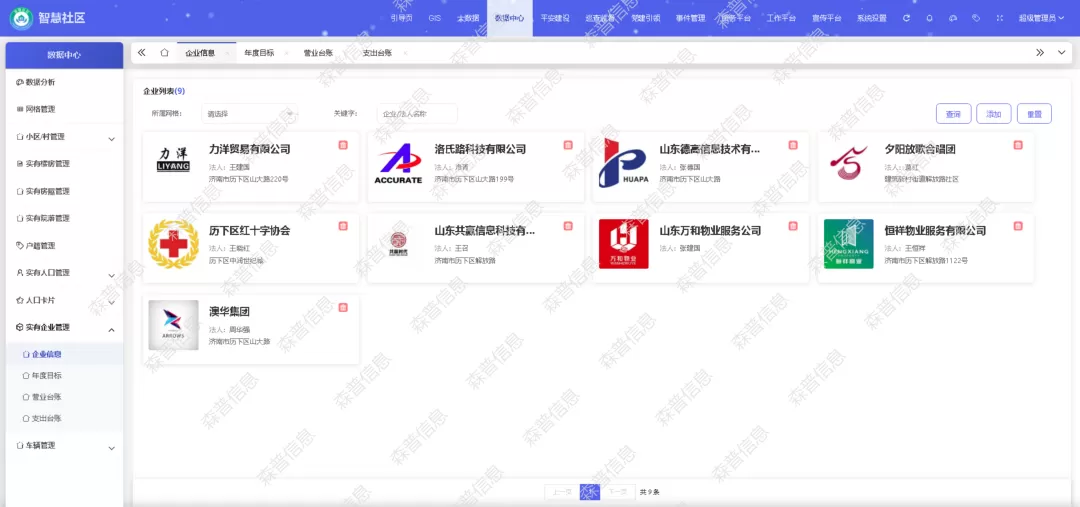Click the 恒祥物业 green logo image
1080x507 pixels.
tap(849, 244)
